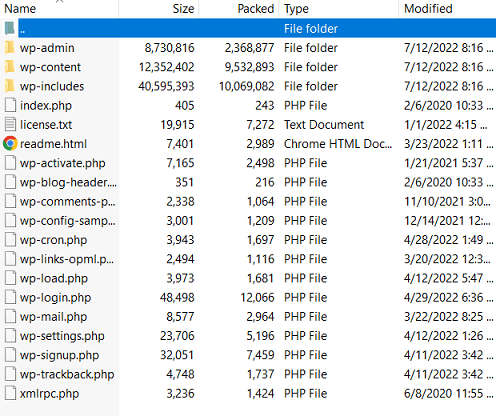Select the wp-content folder name
Screen dimensions: 496x416
50,67
